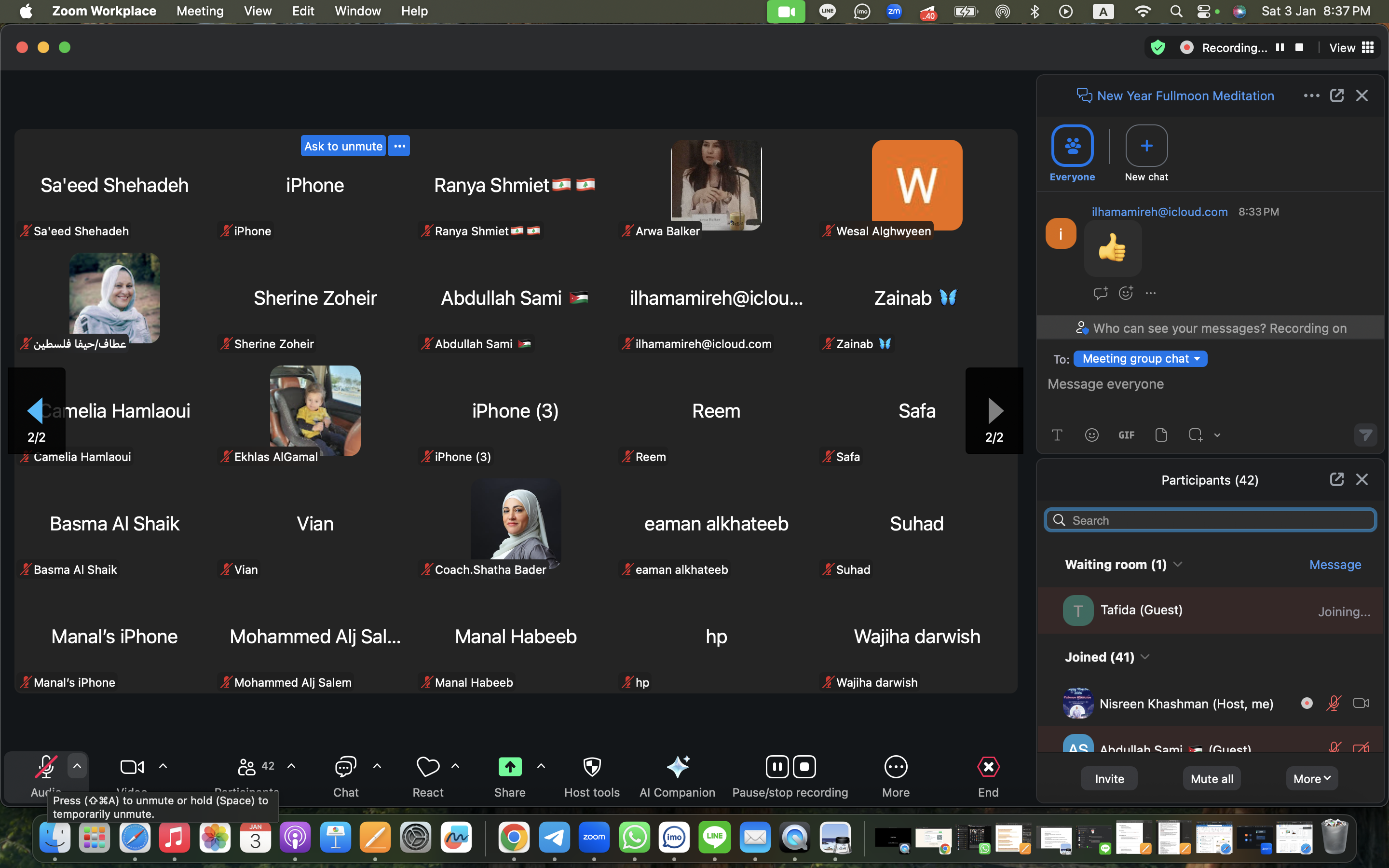Click the Mute all button
Viewport: 1389px width, 868px height.
pos(1212,779)
